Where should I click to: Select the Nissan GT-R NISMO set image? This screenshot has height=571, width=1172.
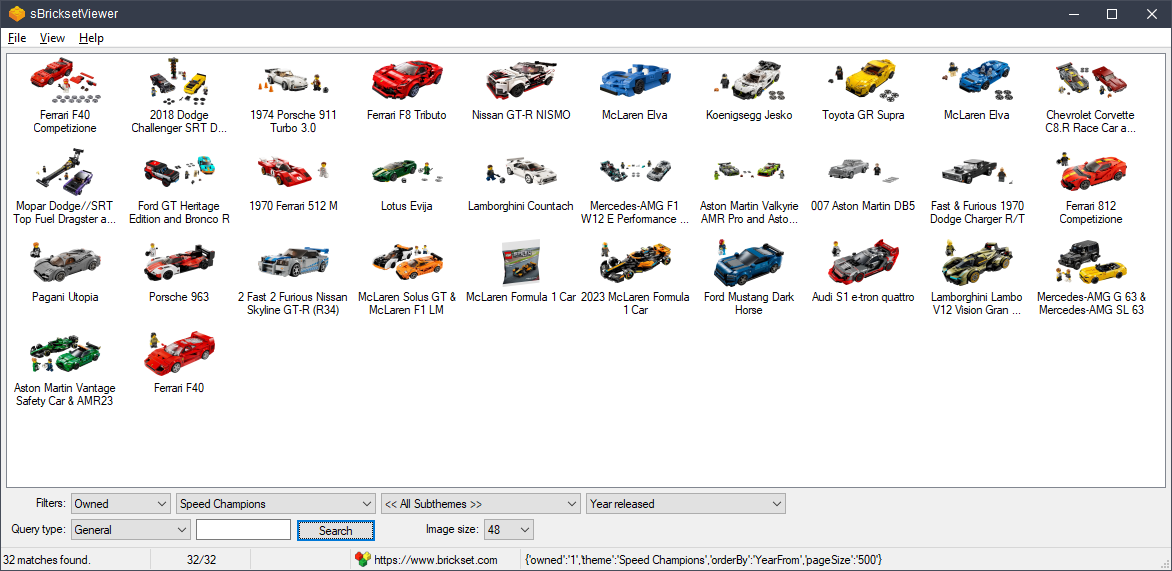click(520, 80)
